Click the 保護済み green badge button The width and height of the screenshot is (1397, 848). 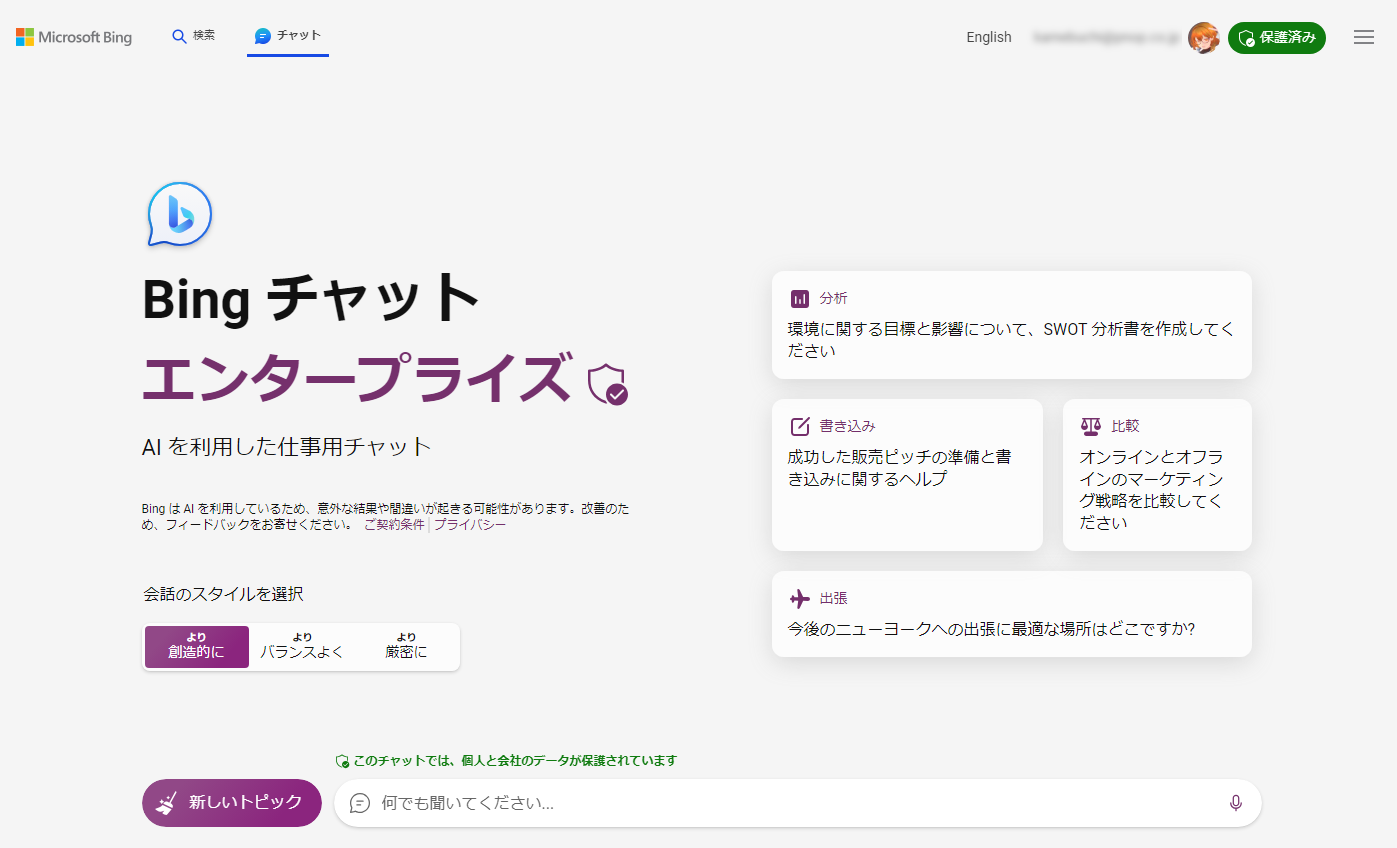(1276, 38)
